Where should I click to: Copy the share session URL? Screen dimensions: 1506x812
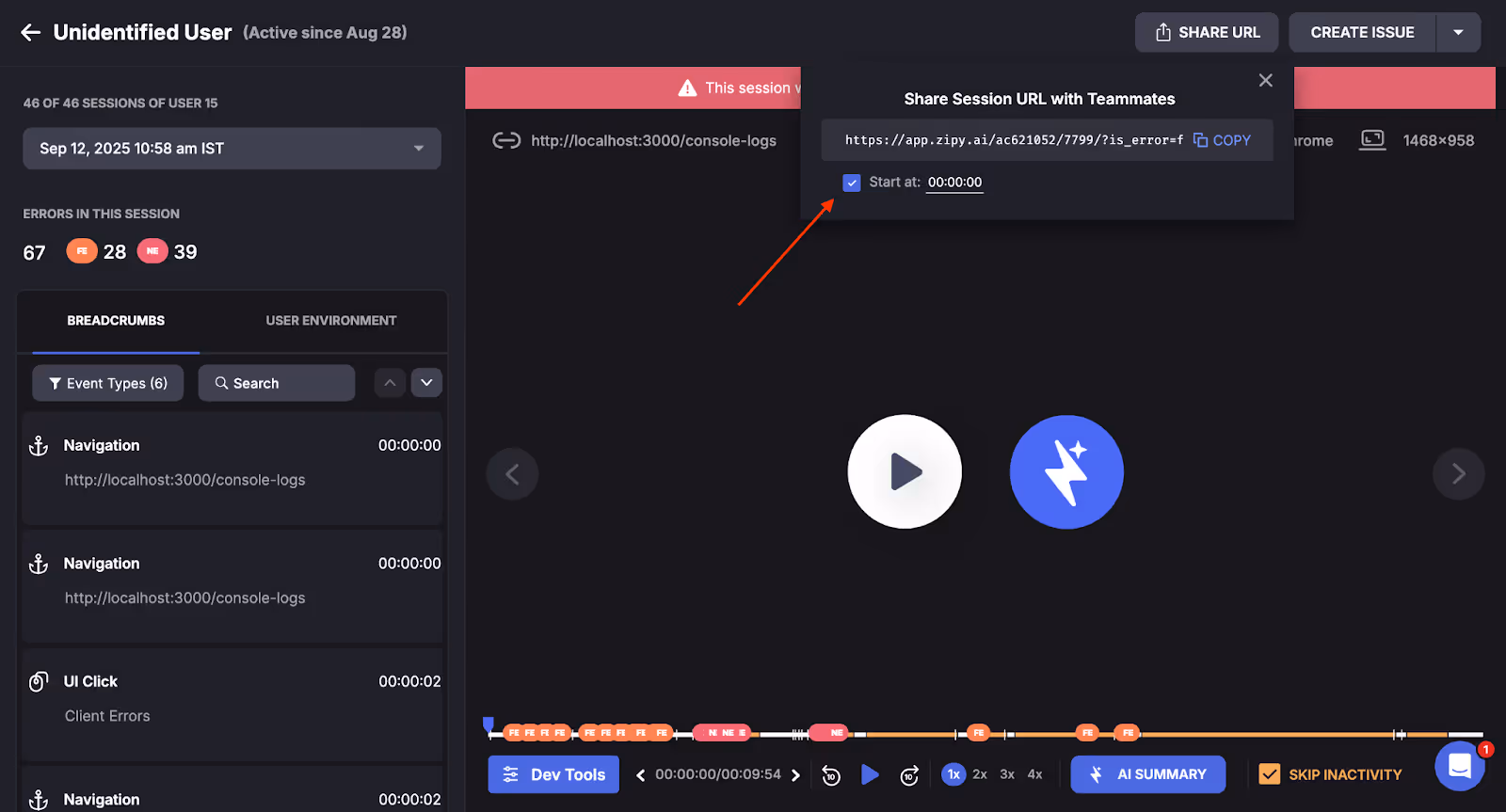click(x=1223, y=140)
